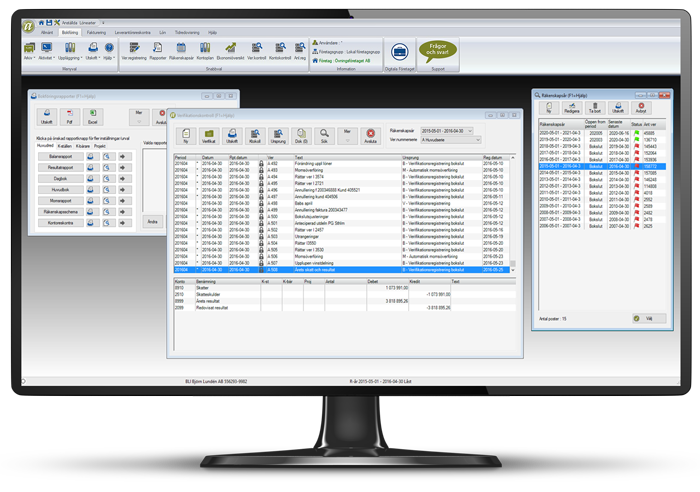Export report using the Excel icon
This screenshot has width=700, height=492.
point(94,118)
